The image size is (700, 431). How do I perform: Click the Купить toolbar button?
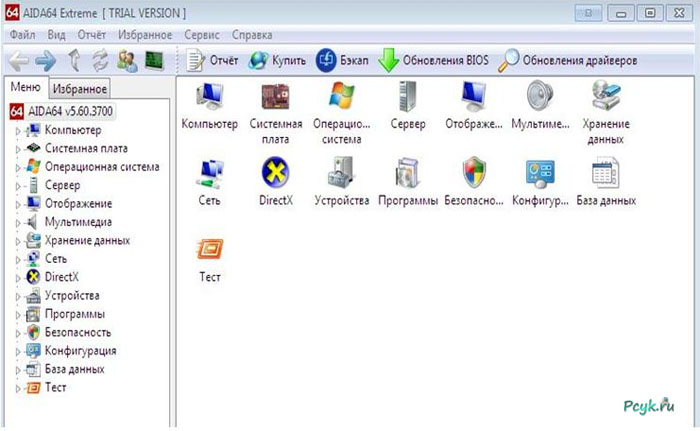277,61
